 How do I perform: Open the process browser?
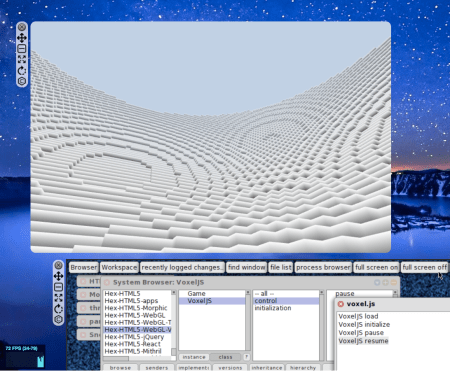(323, 267)
